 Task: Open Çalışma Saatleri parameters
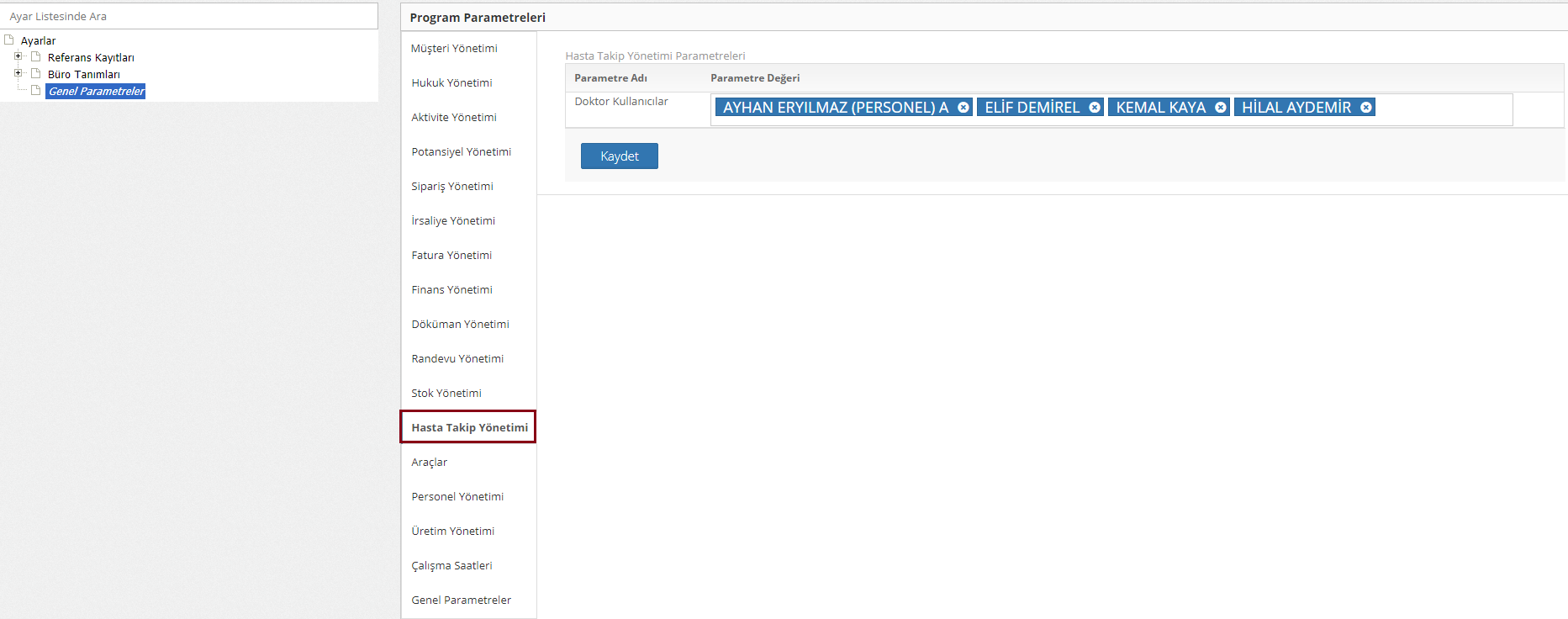click(x=451, y=566)
